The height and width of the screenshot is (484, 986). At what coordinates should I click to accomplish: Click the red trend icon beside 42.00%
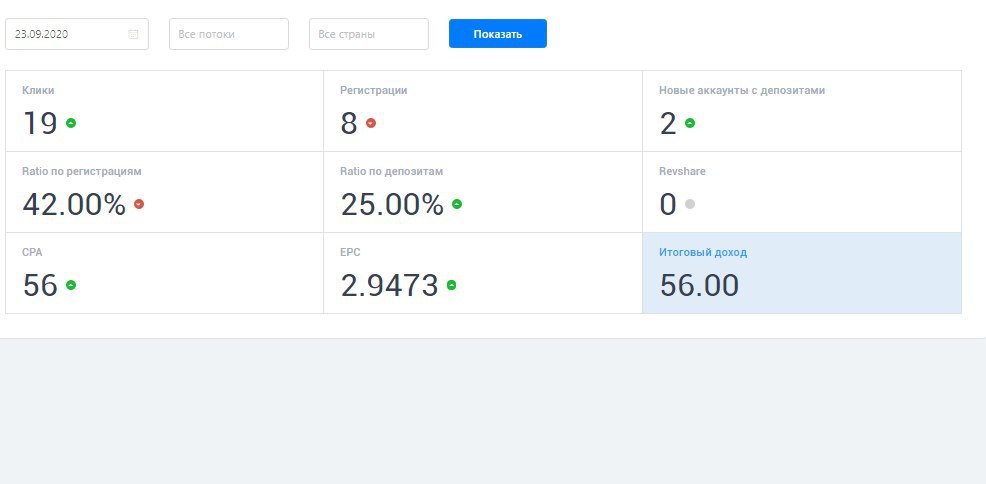pos(139,204)
